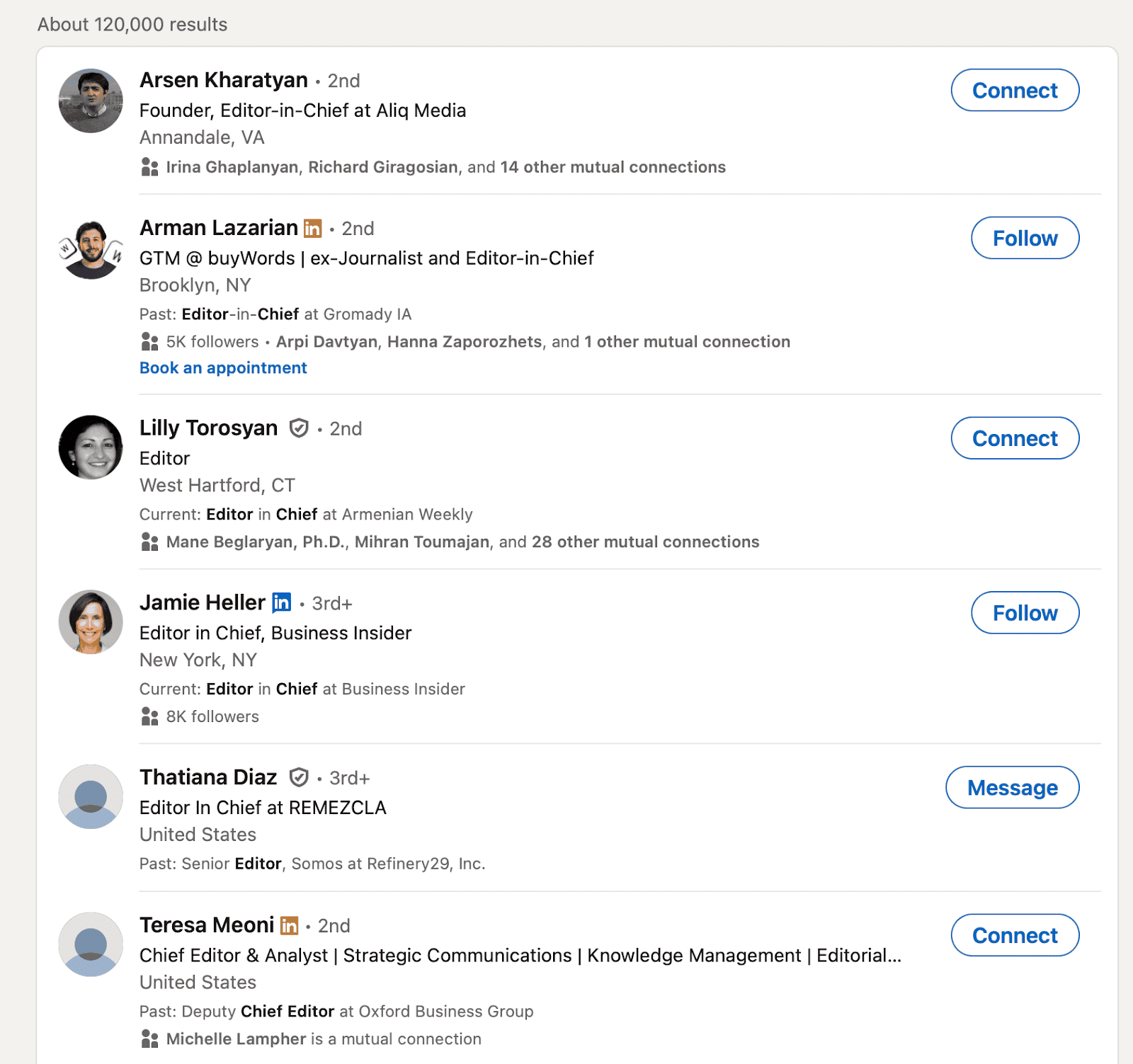Connect with Arsen Kharatyan

point(1015,90)
